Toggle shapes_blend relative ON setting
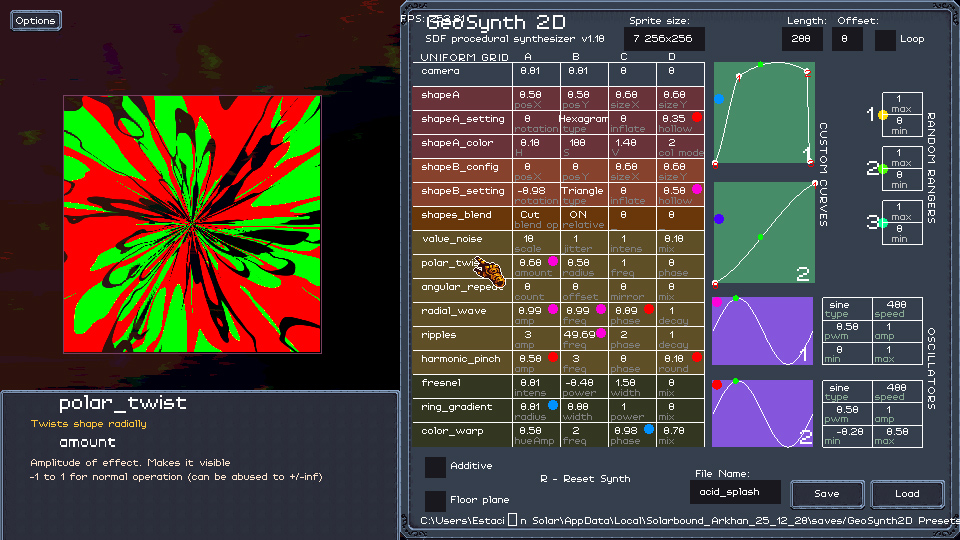Viewport: 960px width, 540px height. 584,219
